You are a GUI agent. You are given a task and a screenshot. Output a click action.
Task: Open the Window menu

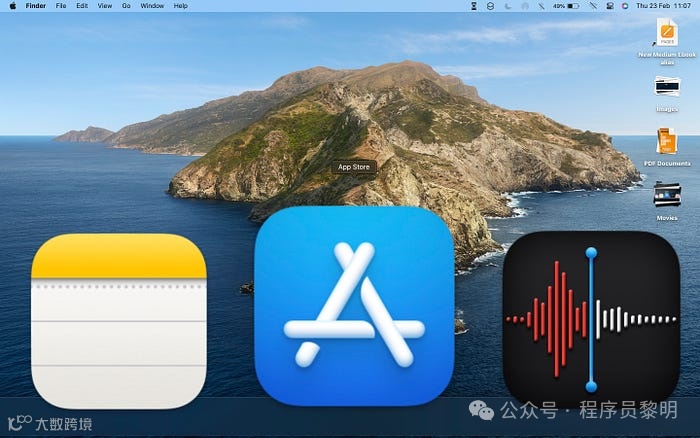click(152, 6)
